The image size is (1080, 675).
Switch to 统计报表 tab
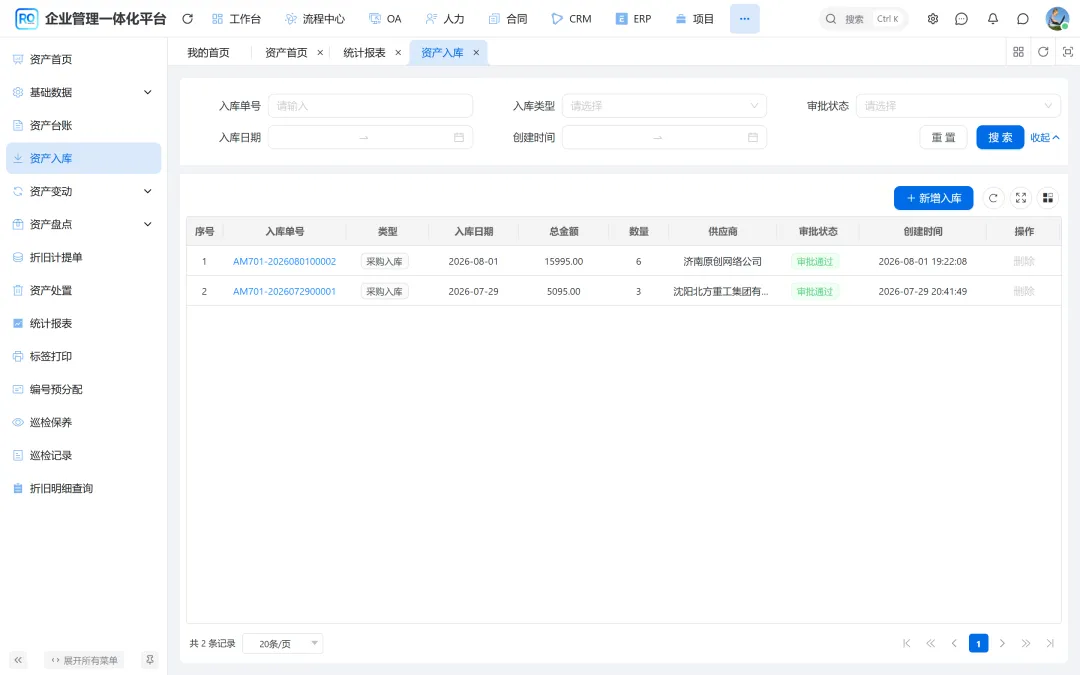tap(364, 52)
